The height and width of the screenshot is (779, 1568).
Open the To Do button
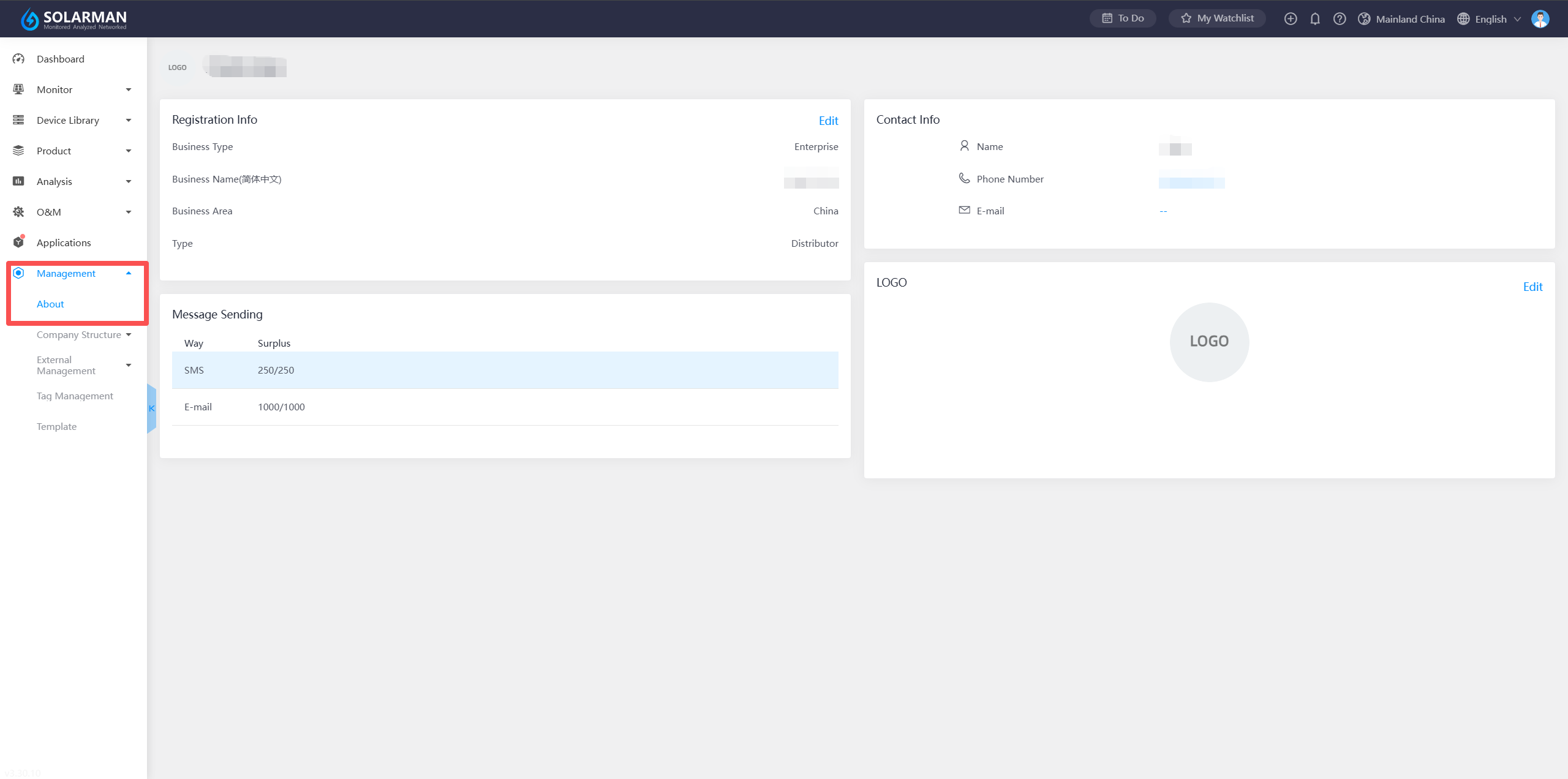(1123, 18)
